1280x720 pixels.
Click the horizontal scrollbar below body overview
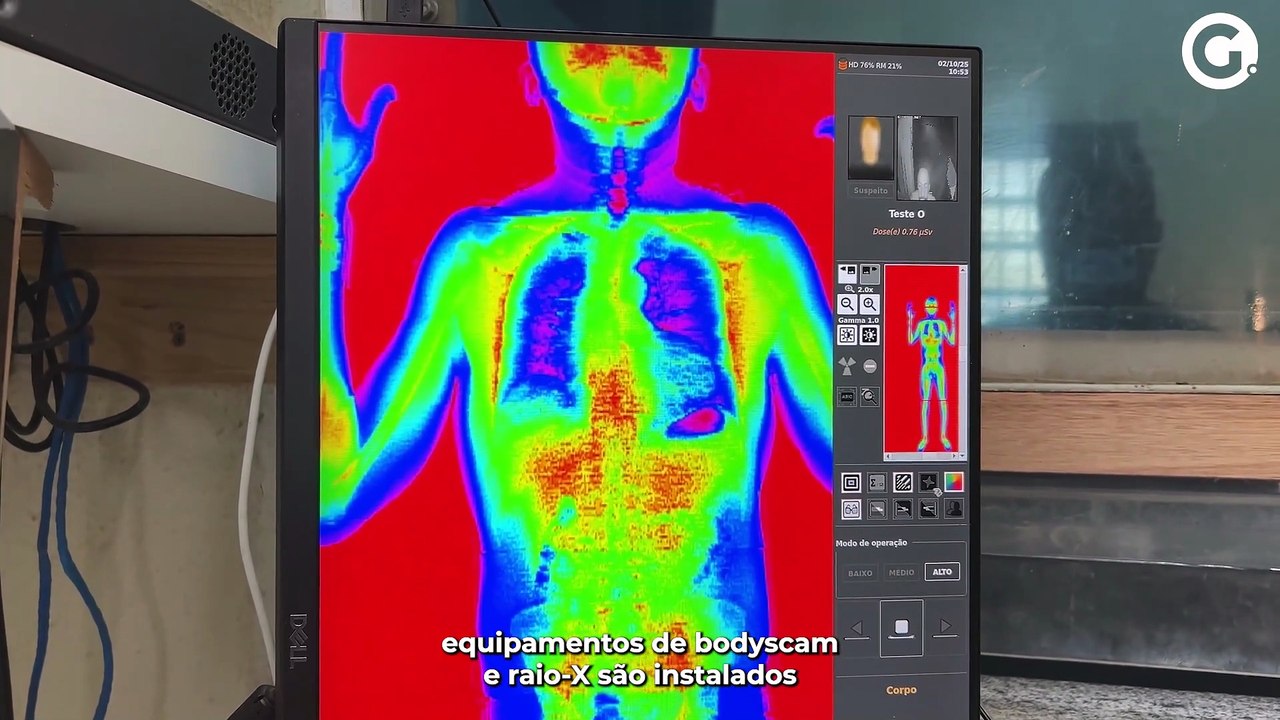(921, 457)
